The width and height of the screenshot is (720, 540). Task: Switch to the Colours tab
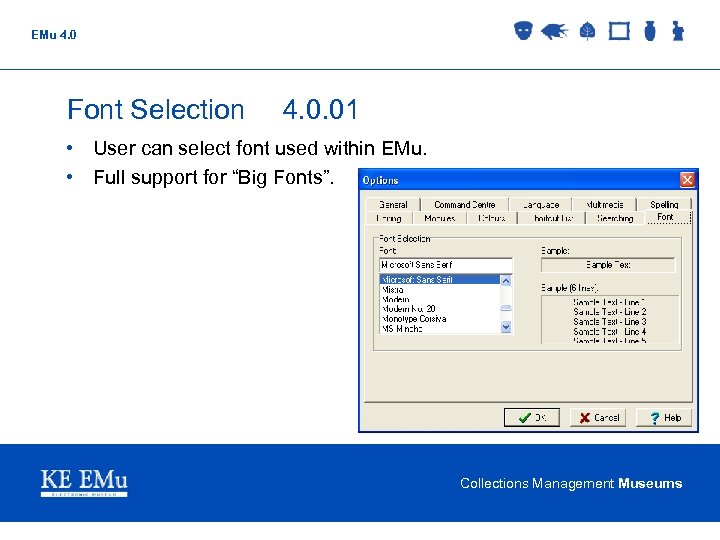(491, 218)
